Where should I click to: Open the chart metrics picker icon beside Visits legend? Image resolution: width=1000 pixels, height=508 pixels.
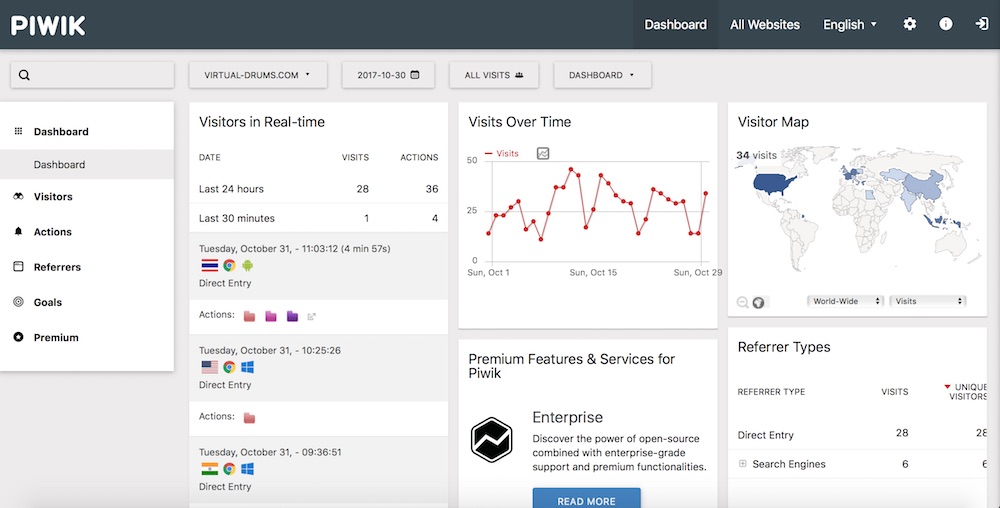543,153
